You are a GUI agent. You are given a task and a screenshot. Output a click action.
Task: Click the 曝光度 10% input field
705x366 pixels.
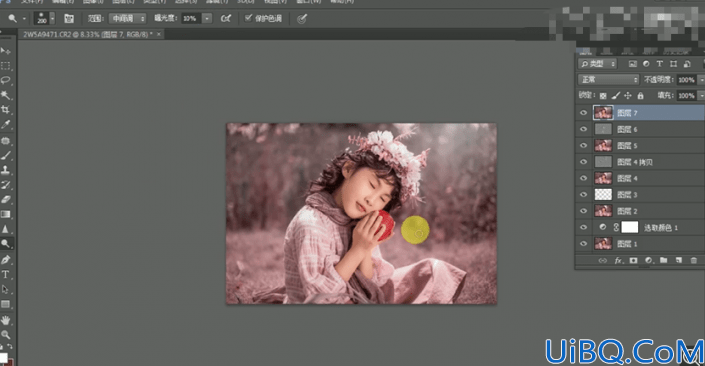point(192,18)
